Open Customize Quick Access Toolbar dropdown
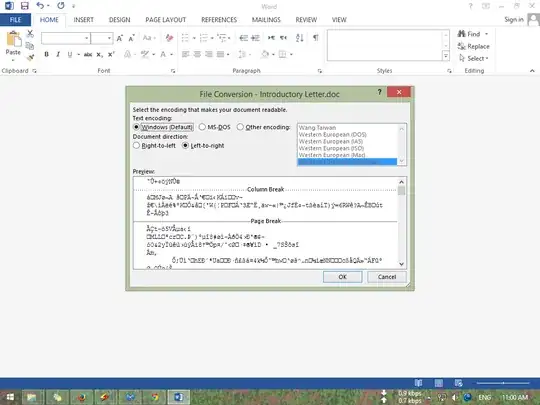 (x=73, y=6)
